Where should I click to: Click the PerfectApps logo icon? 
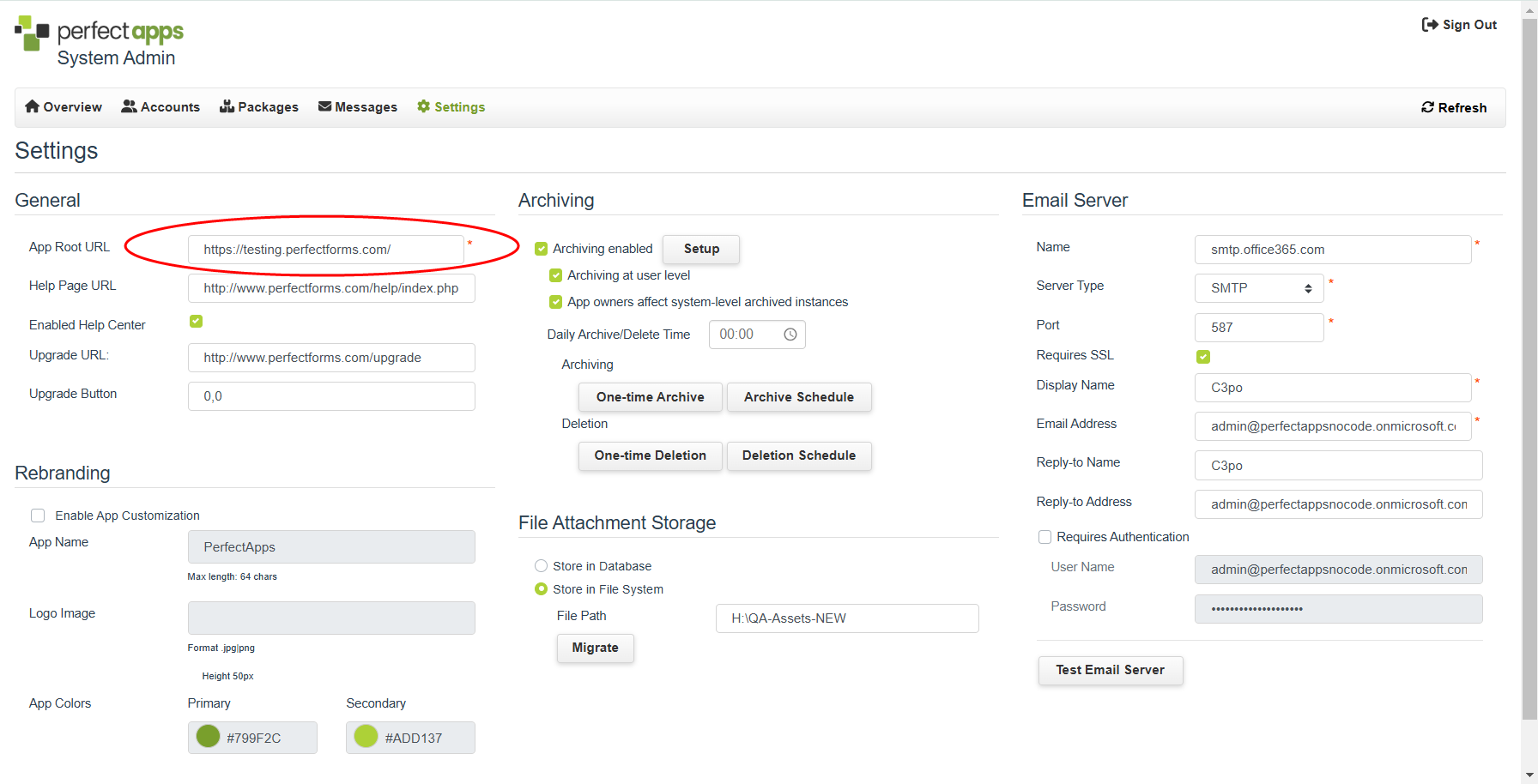point(32,33)
